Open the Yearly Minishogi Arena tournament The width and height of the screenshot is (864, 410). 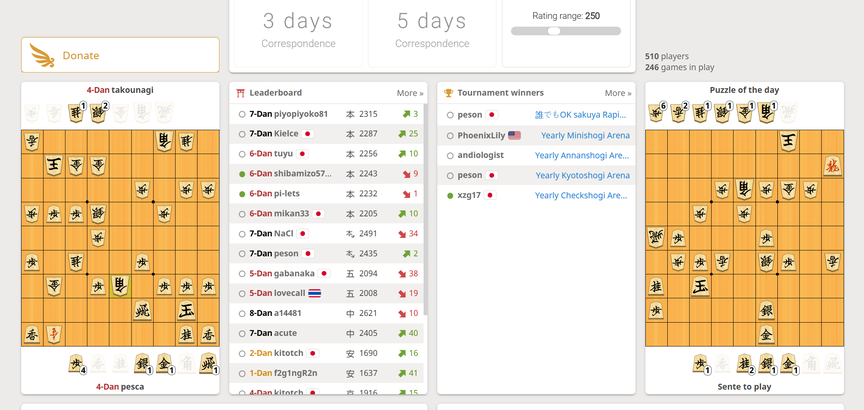(585, 135)
